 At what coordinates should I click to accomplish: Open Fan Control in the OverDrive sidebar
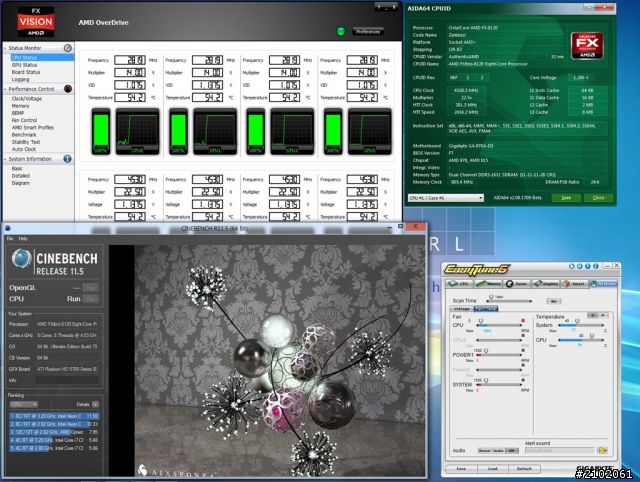pos(24,120)
